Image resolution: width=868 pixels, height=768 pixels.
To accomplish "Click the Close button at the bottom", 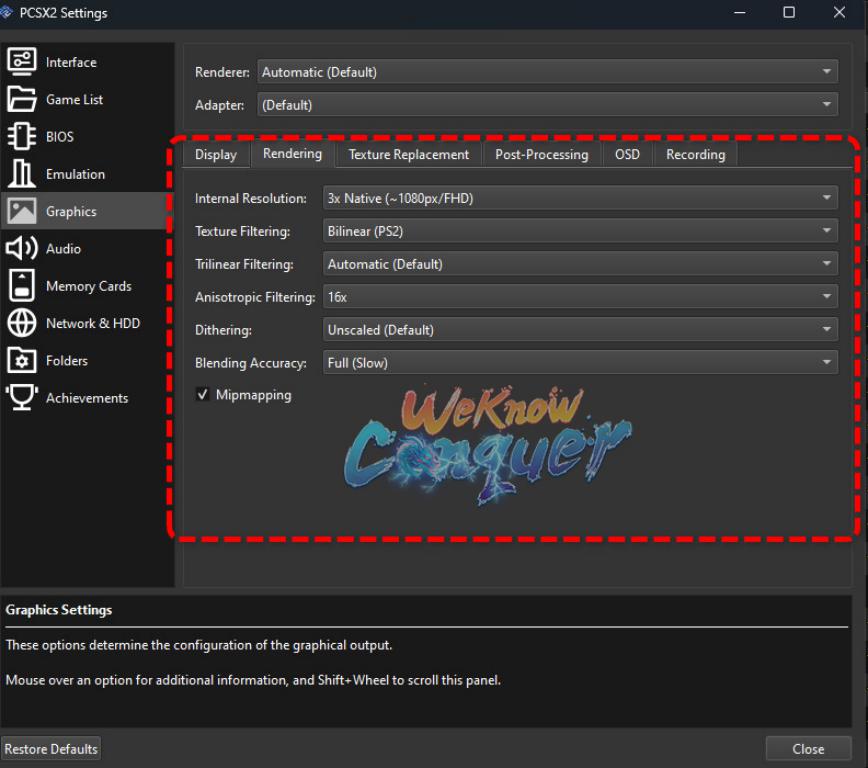I will pos(808,749).
